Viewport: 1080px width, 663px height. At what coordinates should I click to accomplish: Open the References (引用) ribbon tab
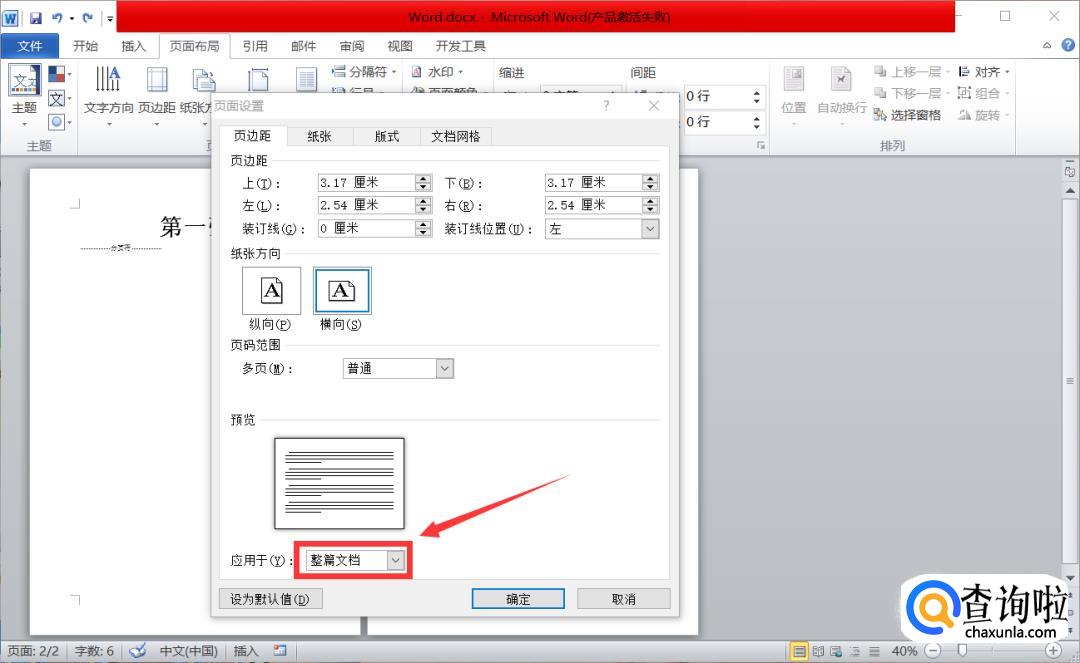[x=255, y=45]
